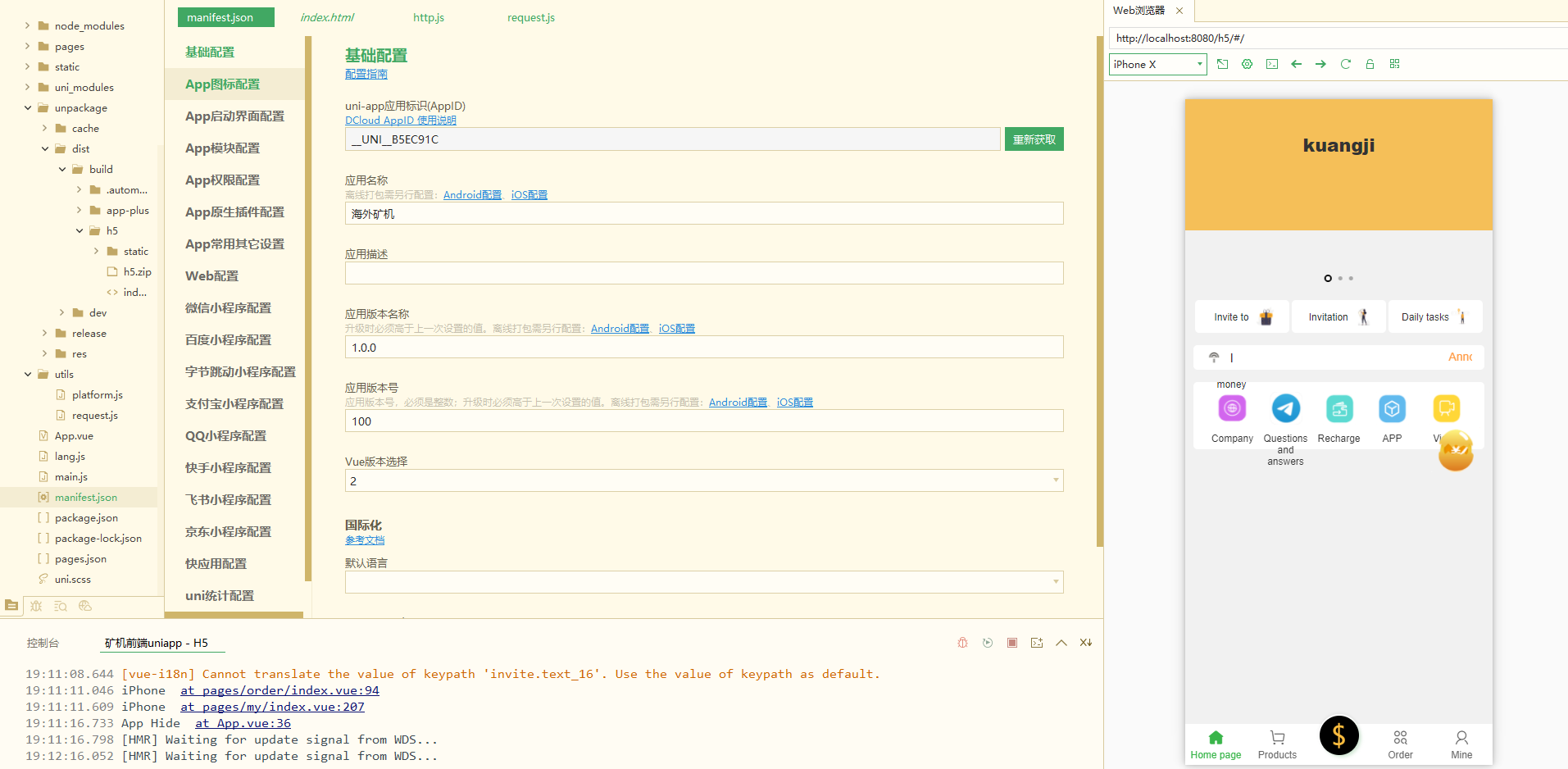The image size is (1568, 769).
Task: Expand the node_modules folder
Action: coord(28,26)
